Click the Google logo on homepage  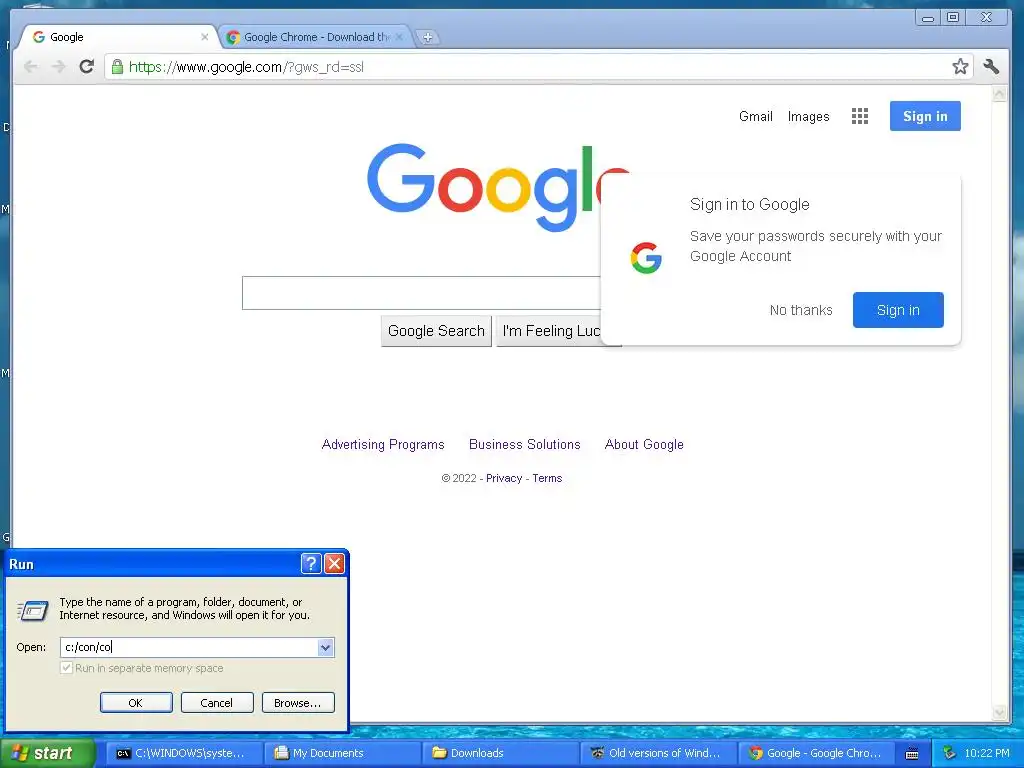tap(498, 187)
